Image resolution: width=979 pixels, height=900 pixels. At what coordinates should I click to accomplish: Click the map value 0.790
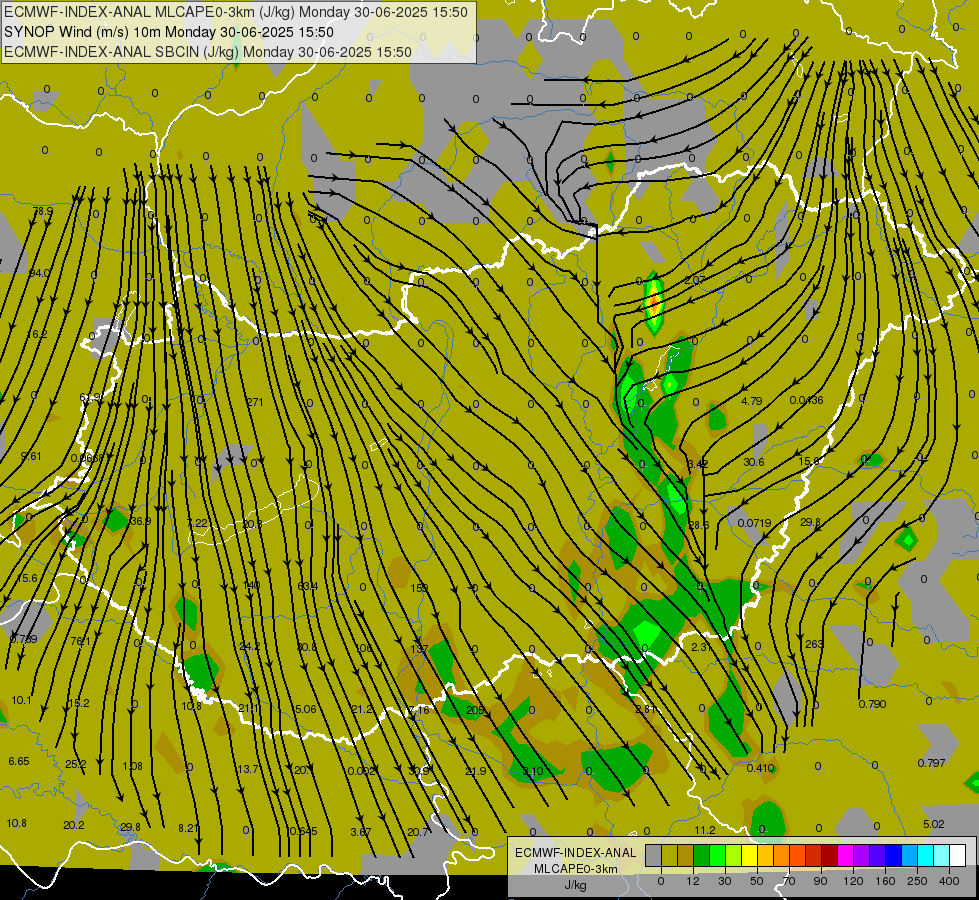tap(872, 704)
